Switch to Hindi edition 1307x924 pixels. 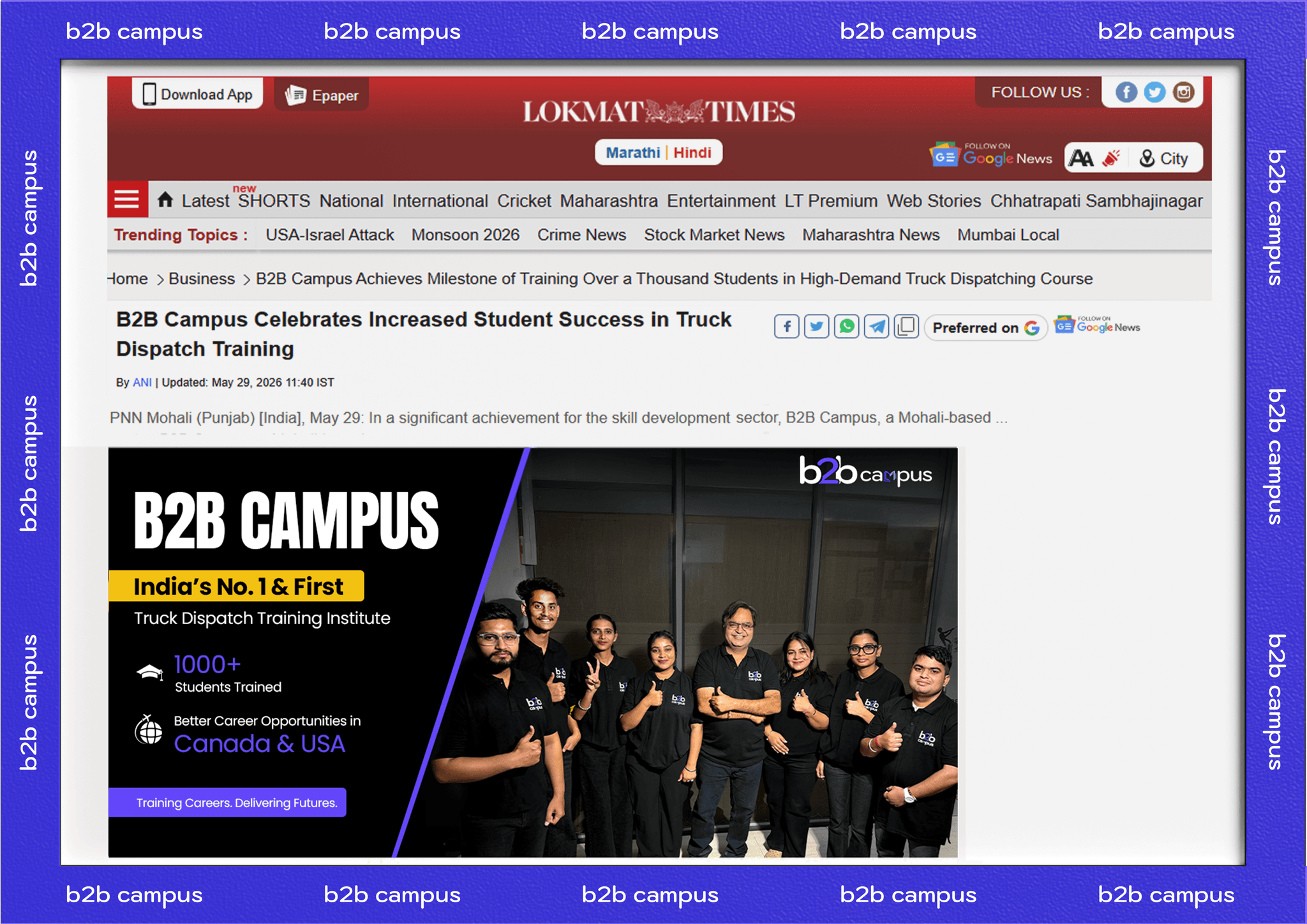tap(692, 153)
